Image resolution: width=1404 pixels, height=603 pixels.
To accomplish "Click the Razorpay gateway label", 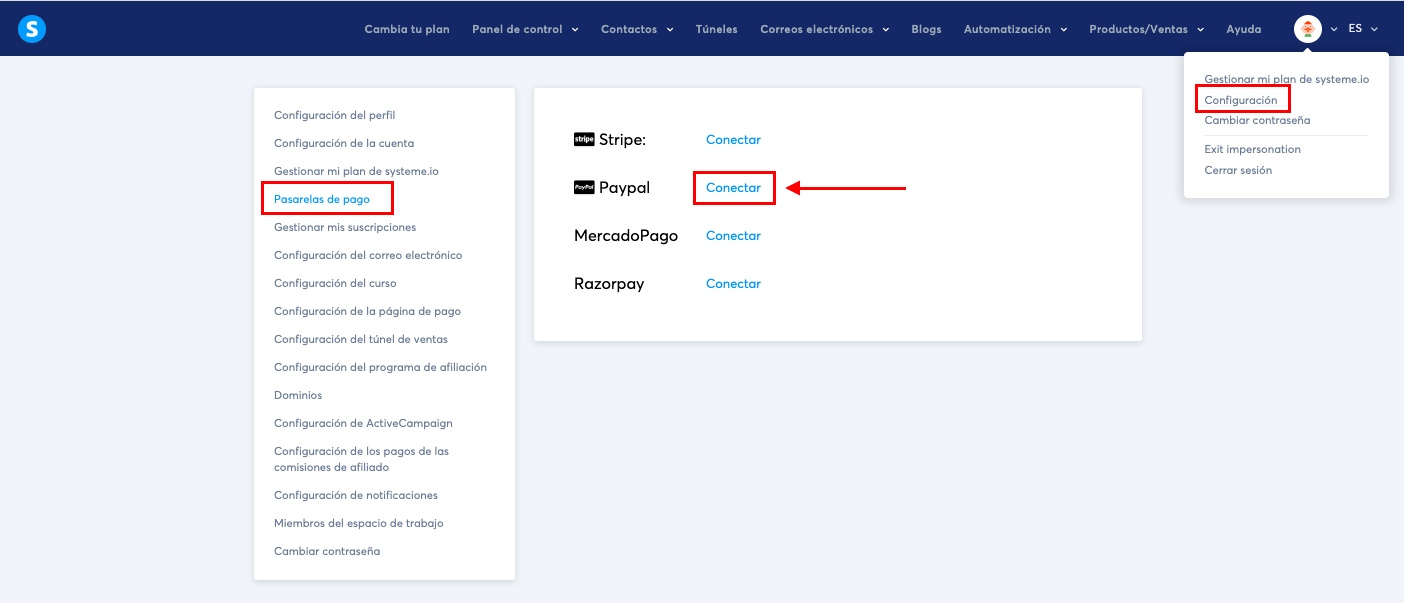I will coord(611,283).
